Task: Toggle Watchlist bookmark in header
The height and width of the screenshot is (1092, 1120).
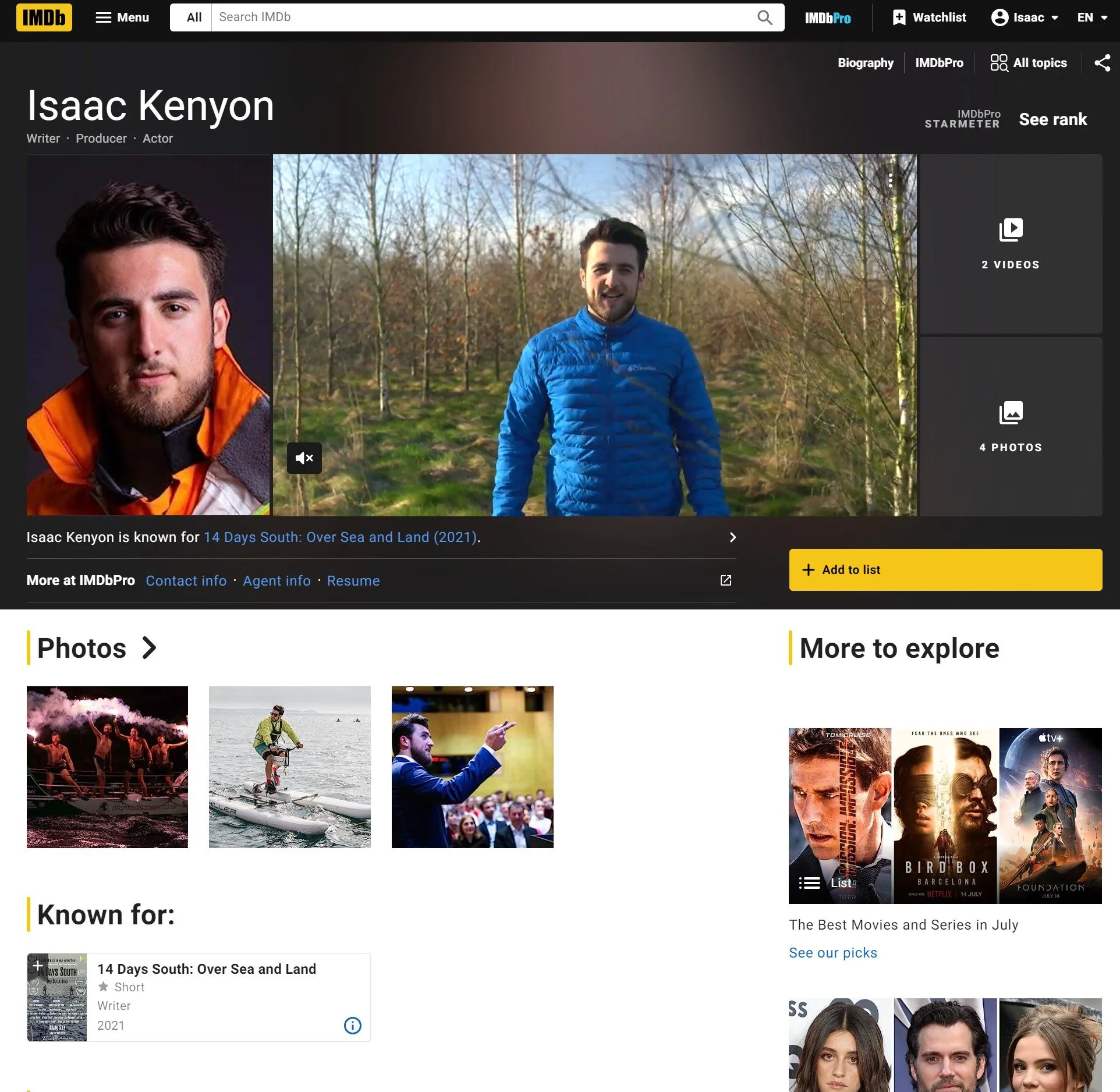Action: [929, 17]
